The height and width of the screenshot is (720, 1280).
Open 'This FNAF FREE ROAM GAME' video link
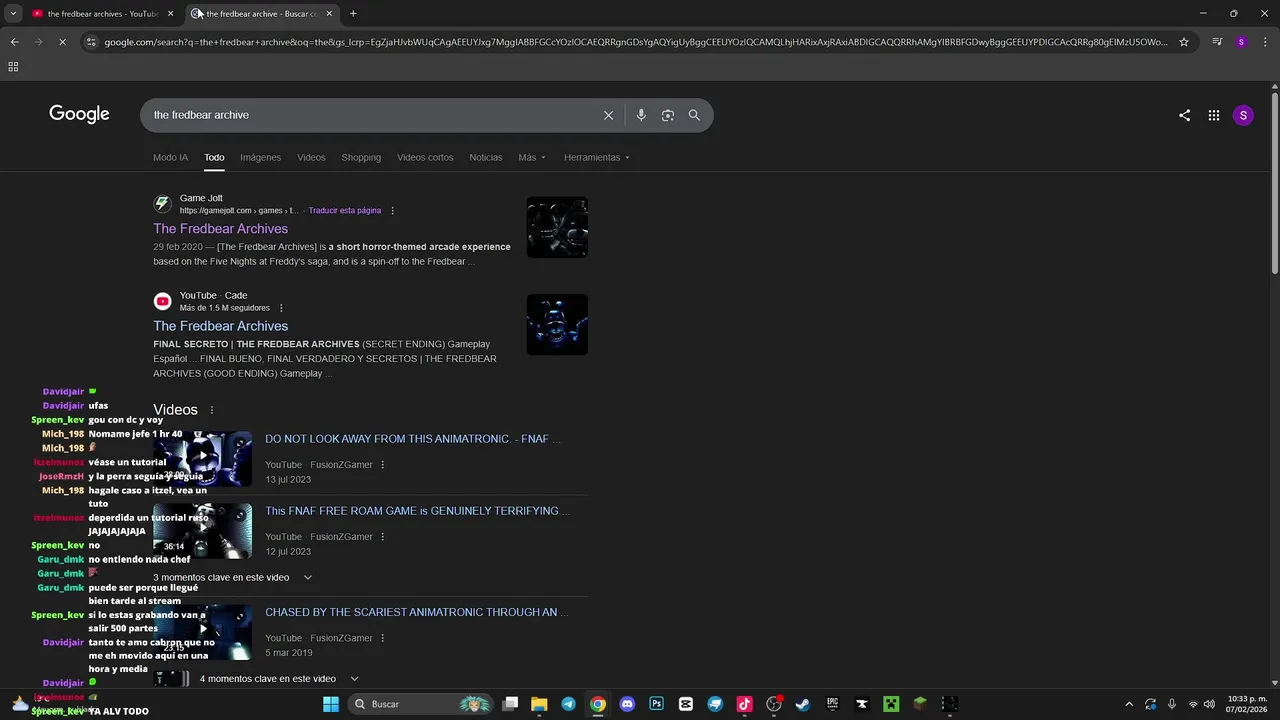click(x=418, y=511)
